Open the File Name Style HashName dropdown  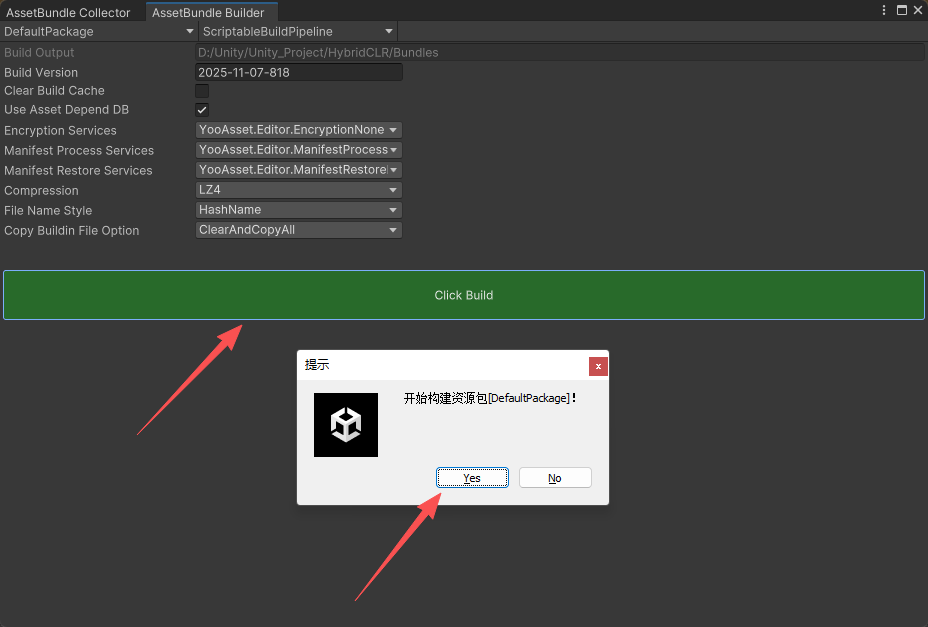click(x=298, y=210)
